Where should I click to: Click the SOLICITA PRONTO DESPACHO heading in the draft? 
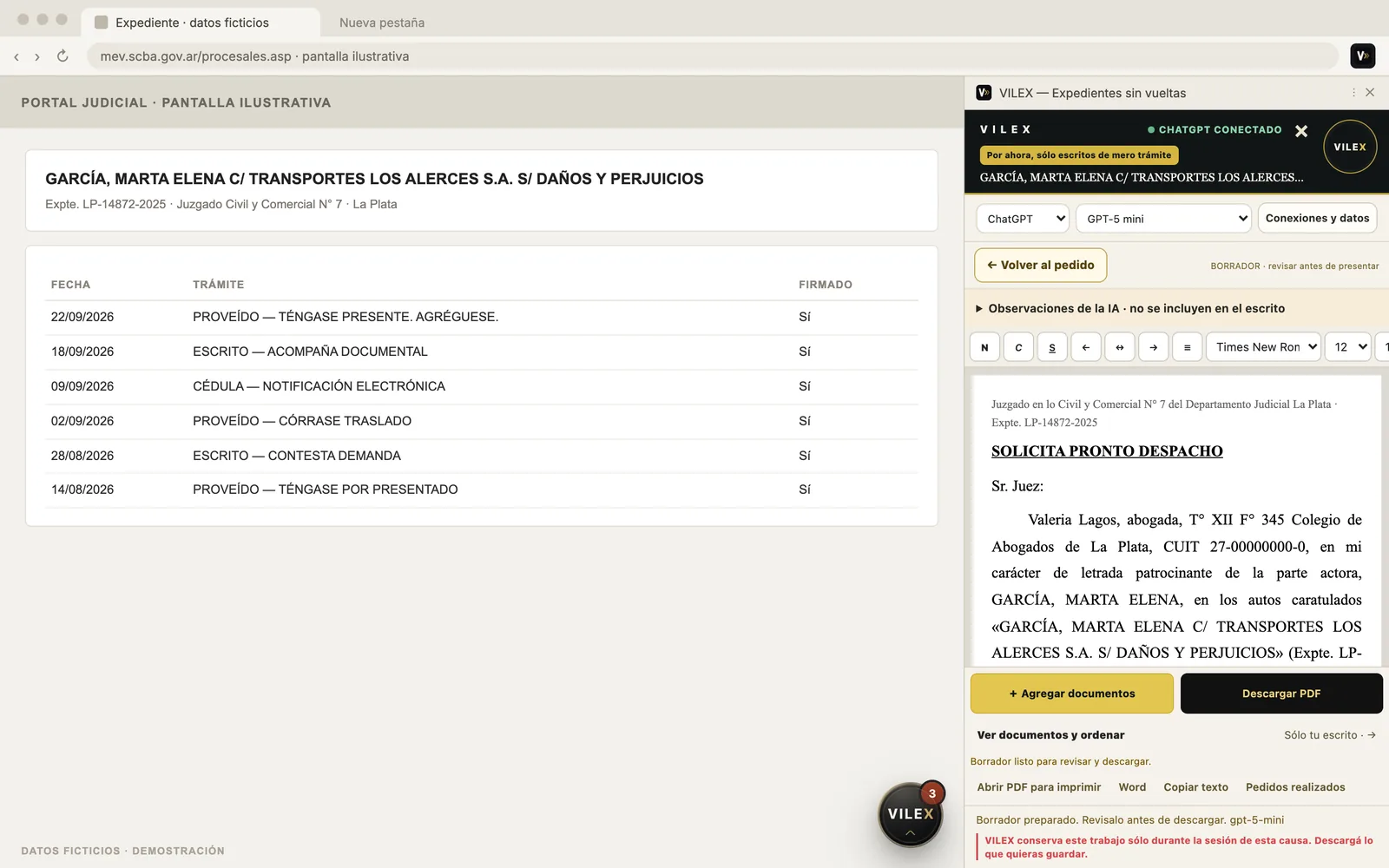click(1107, 451)
